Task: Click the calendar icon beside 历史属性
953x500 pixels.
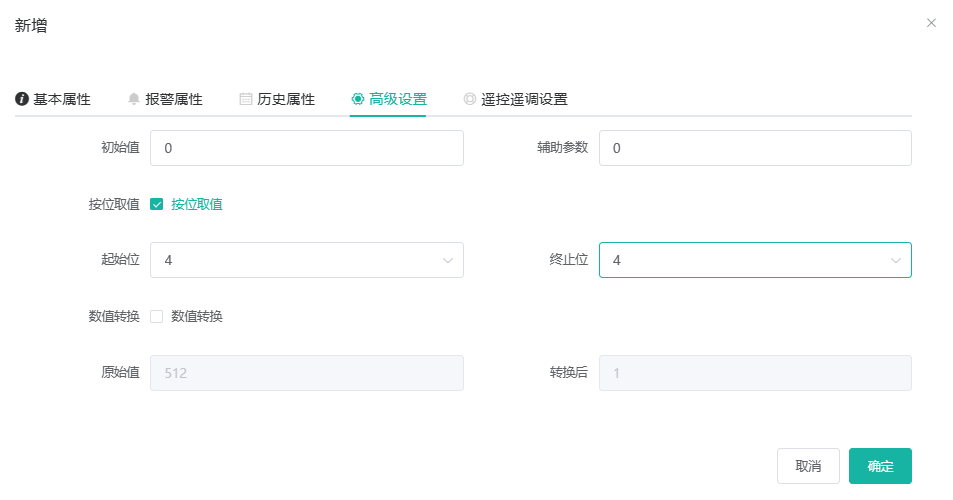Action: (x=246, y=99)
